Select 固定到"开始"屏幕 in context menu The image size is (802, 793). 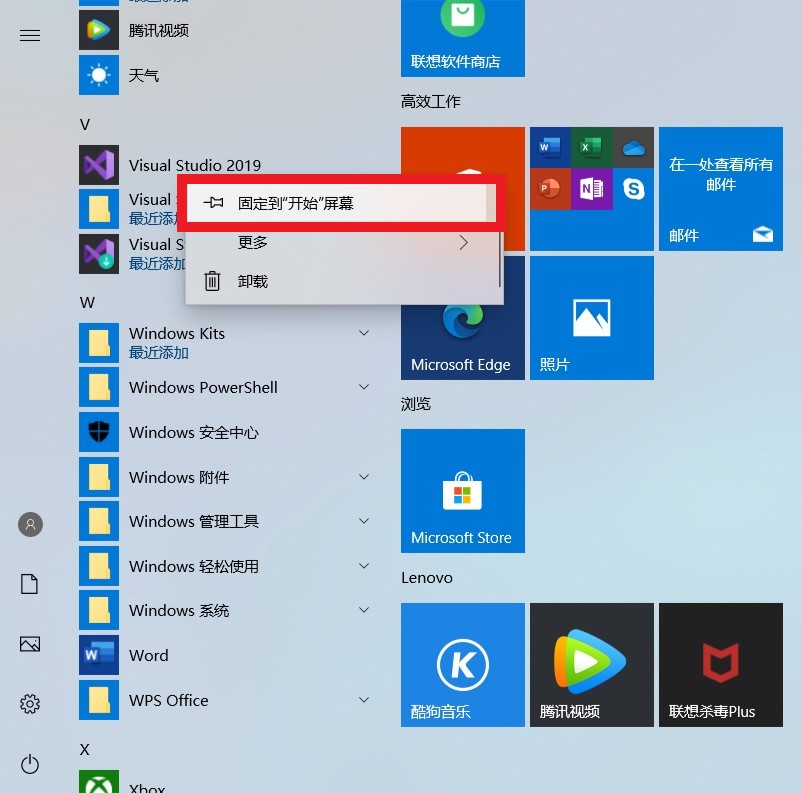click(341, 203)
